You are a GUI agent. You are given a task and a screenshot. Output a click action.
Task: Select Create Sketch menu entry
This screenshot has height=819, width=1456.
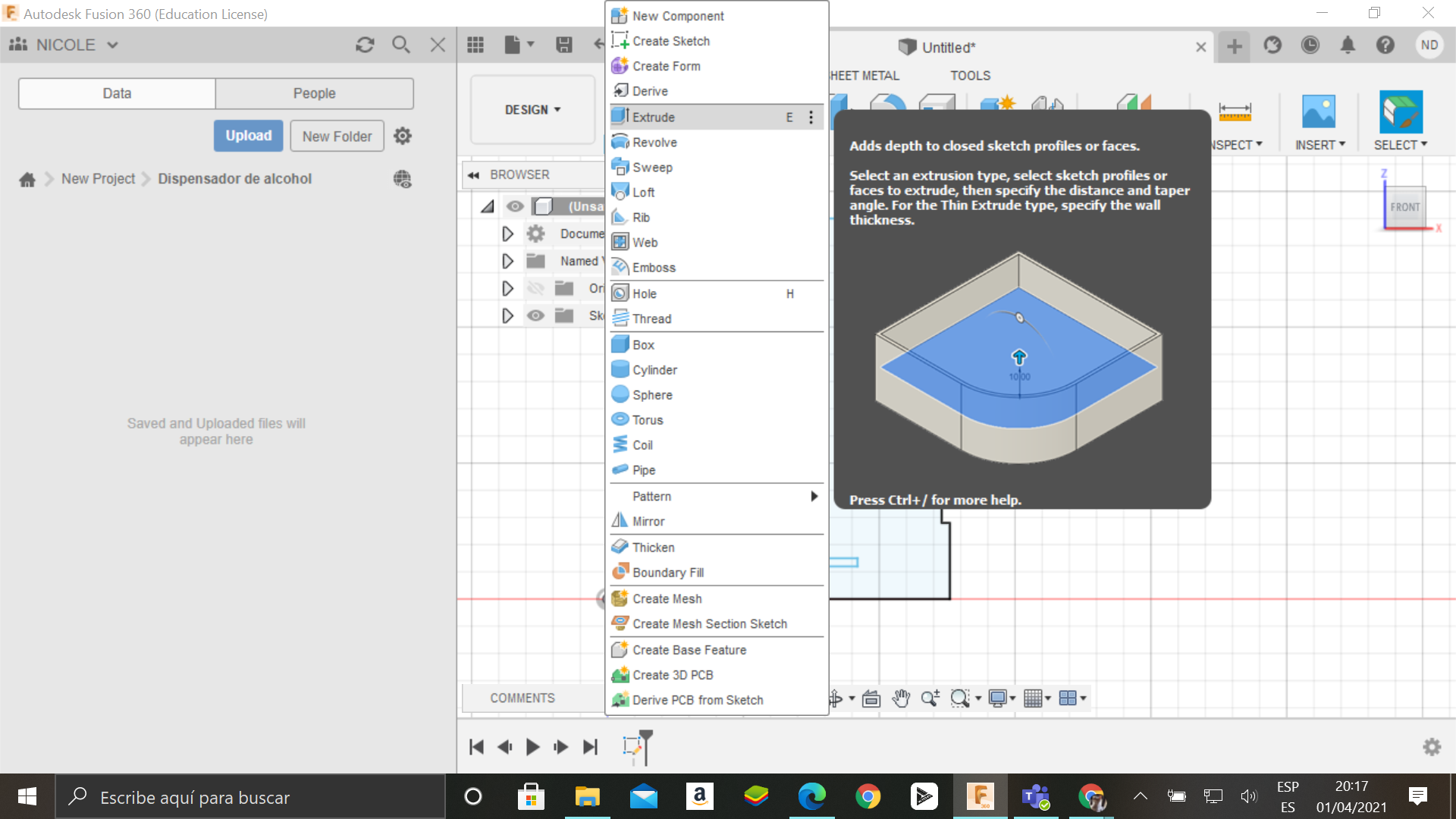coord(716,41)
